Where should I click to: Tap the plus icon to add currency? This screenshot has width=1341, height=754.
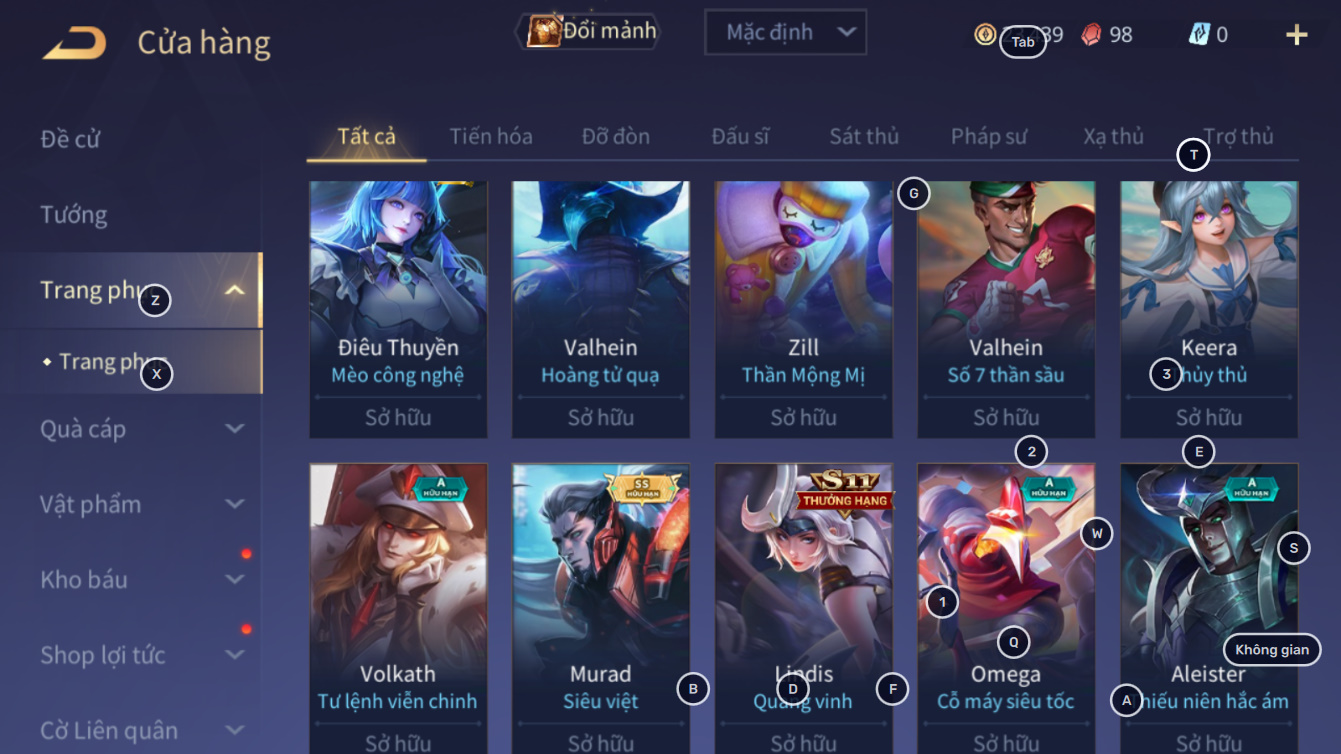(1297, 35)
